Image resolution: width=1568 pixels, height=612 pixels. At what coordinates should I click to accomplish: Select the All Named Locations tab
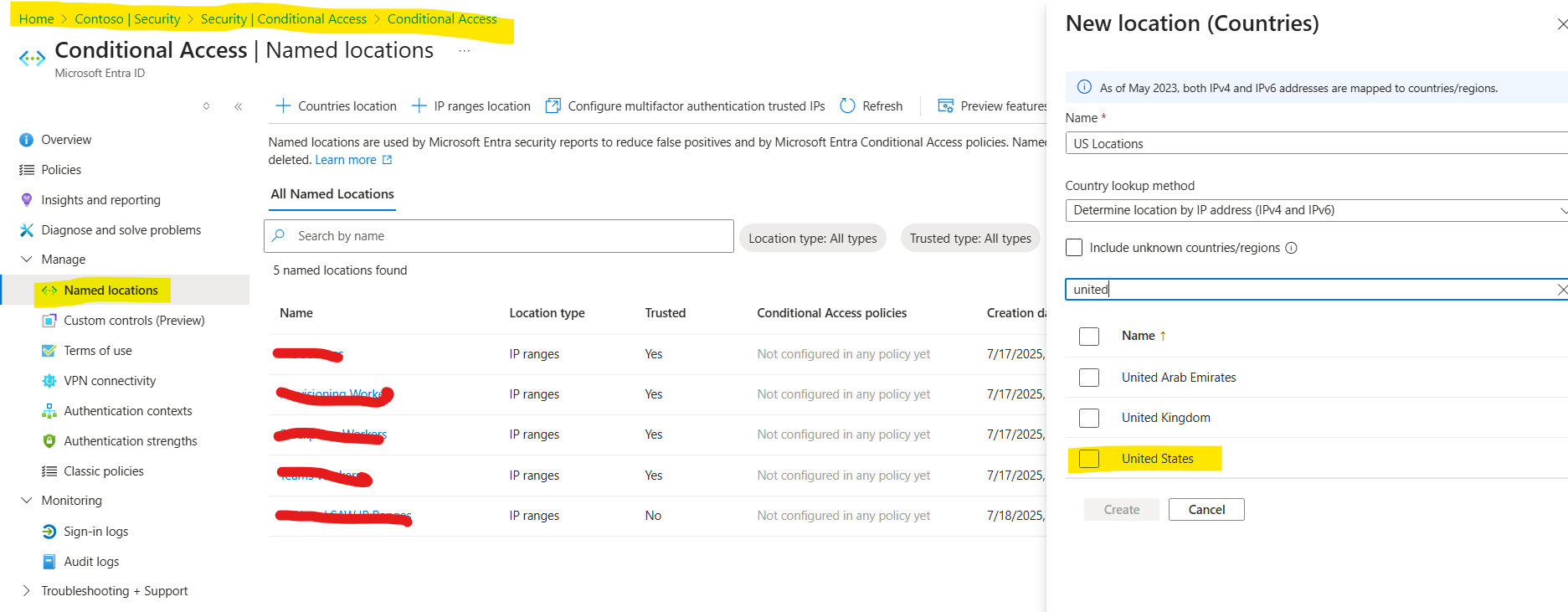pos(332,194)
